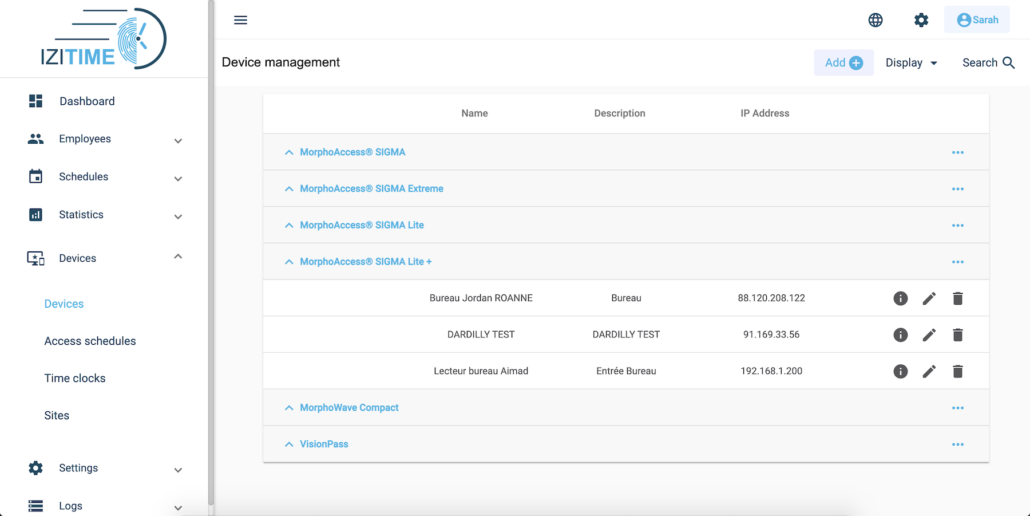
Task: Click the VisionPass group label
Action: 324,444
